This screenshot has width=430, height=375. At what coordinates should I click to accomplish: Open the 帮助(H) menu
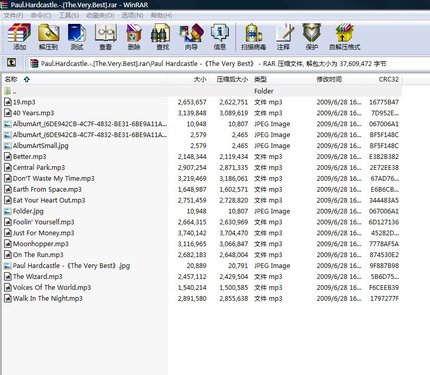click(x=161, y=15)
